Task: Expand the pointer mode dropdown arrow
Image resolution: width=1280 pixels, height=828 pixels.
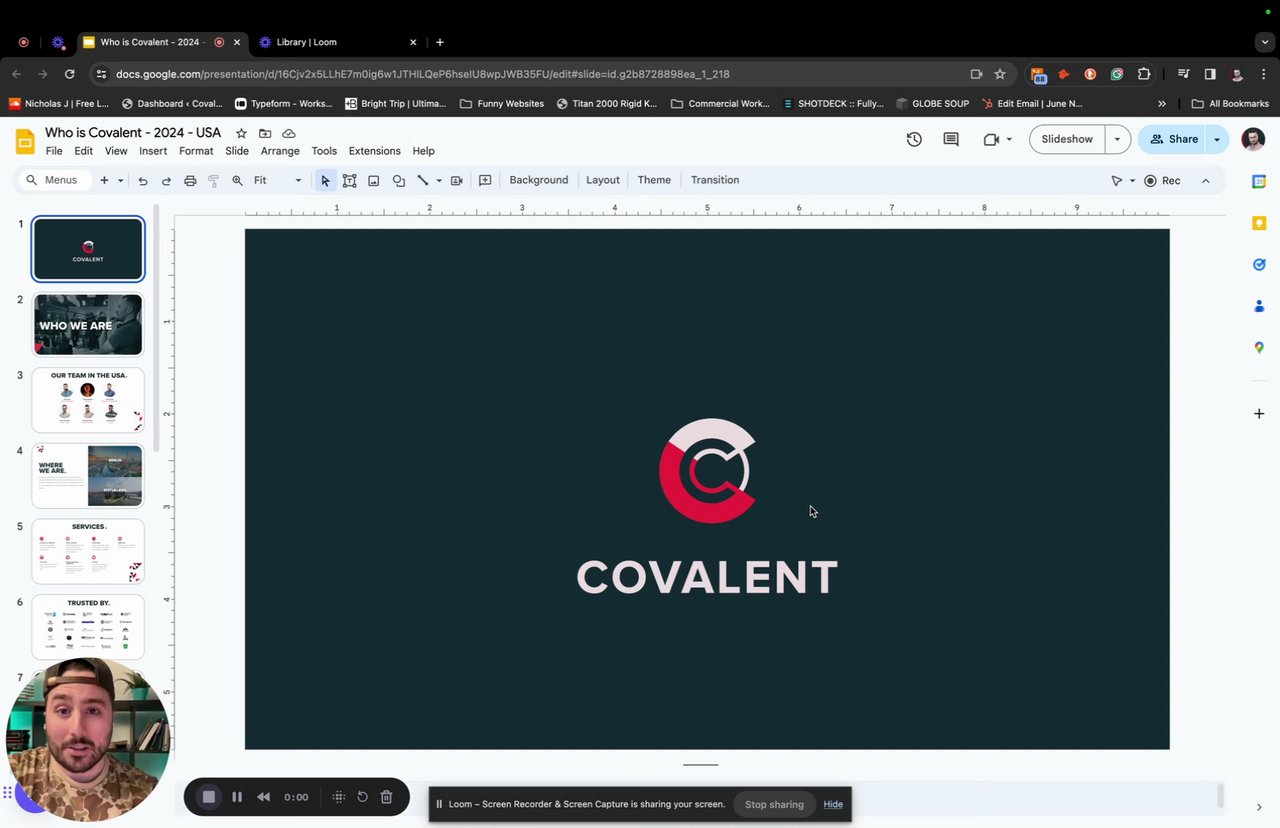Action: coord(1132,181)
